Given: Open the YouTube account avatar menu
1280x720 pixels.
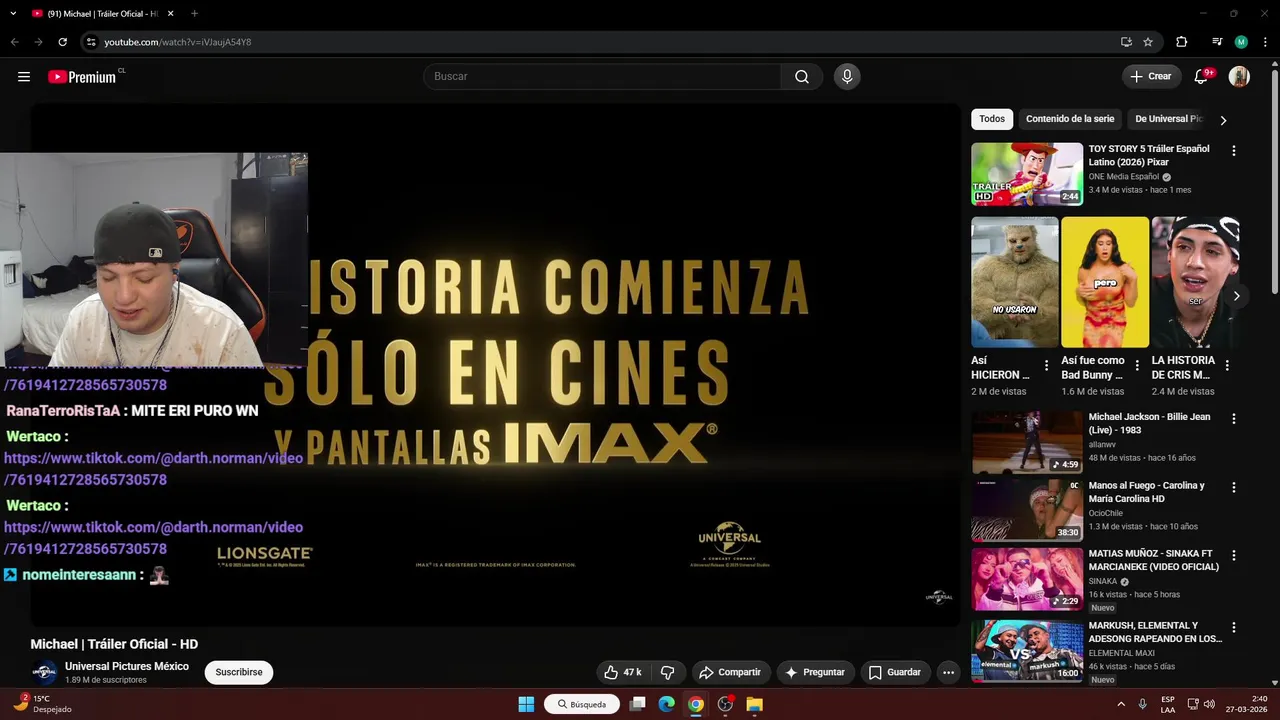Looking at the screenshot, I should click(1239, 77).
